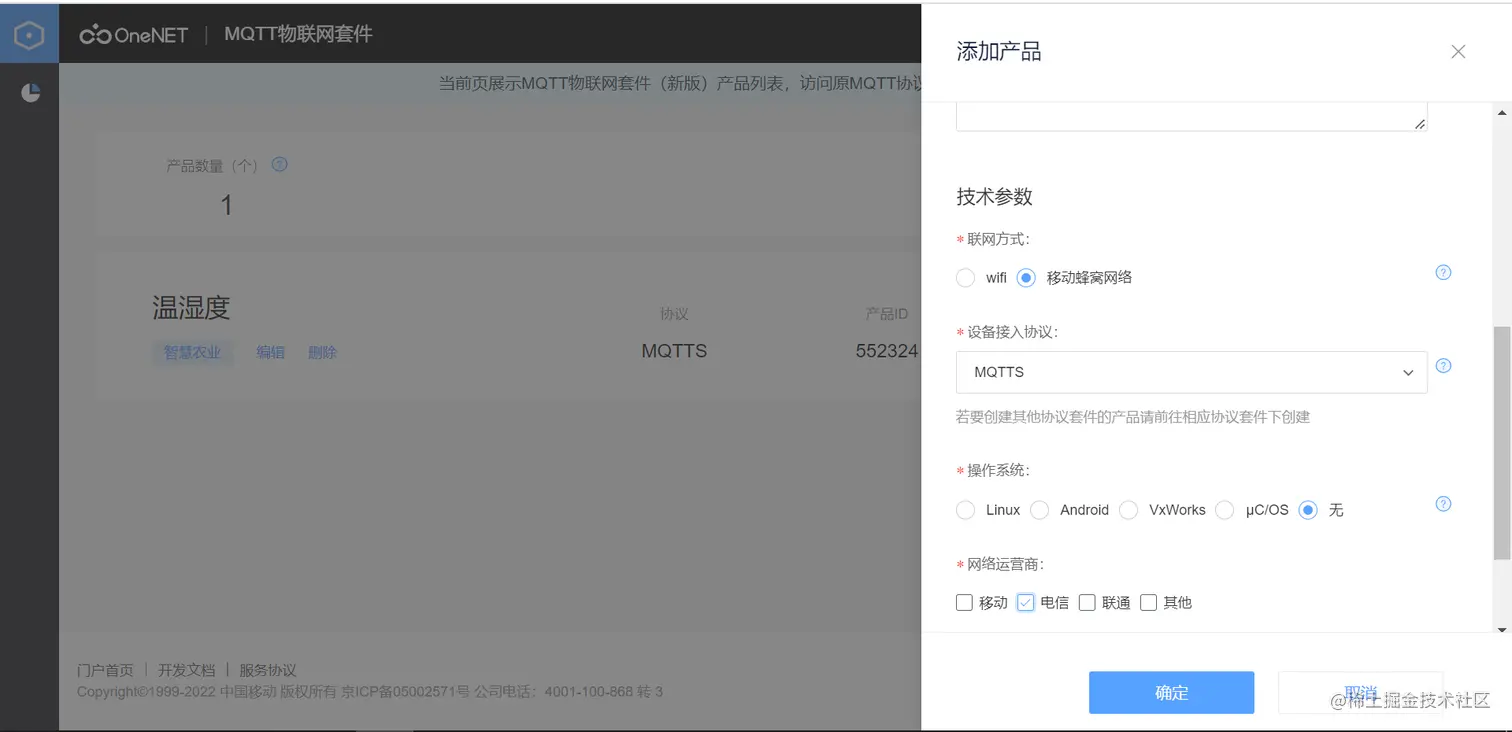Choose Android operating system option
Screen dimensions: 1512x732
point(1040,510)
